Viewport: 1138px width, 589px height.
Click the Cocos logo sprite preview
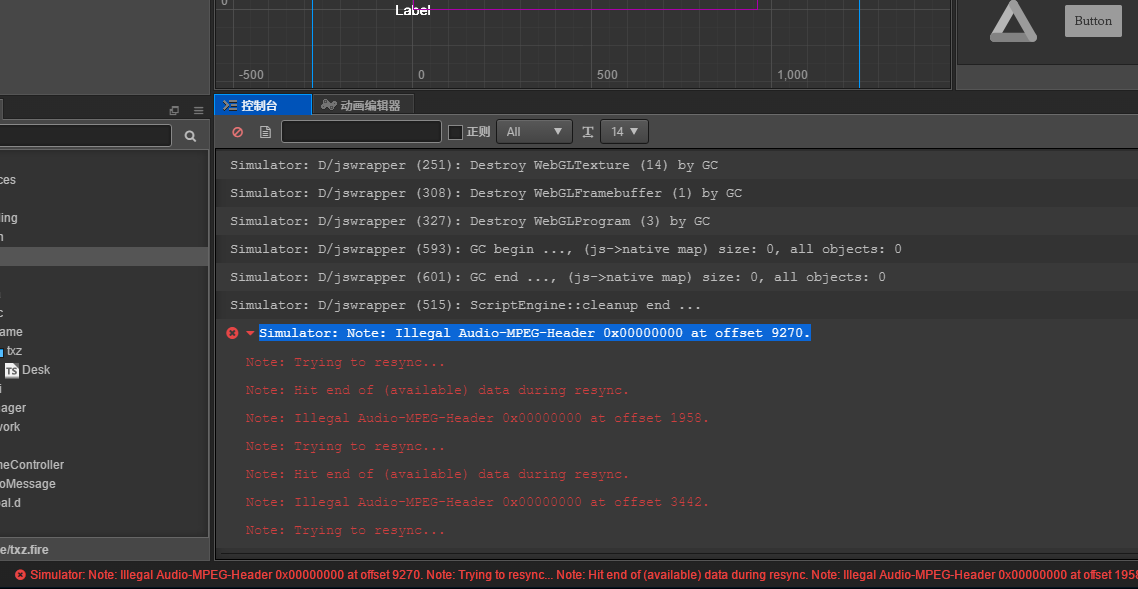[1013, 21]
